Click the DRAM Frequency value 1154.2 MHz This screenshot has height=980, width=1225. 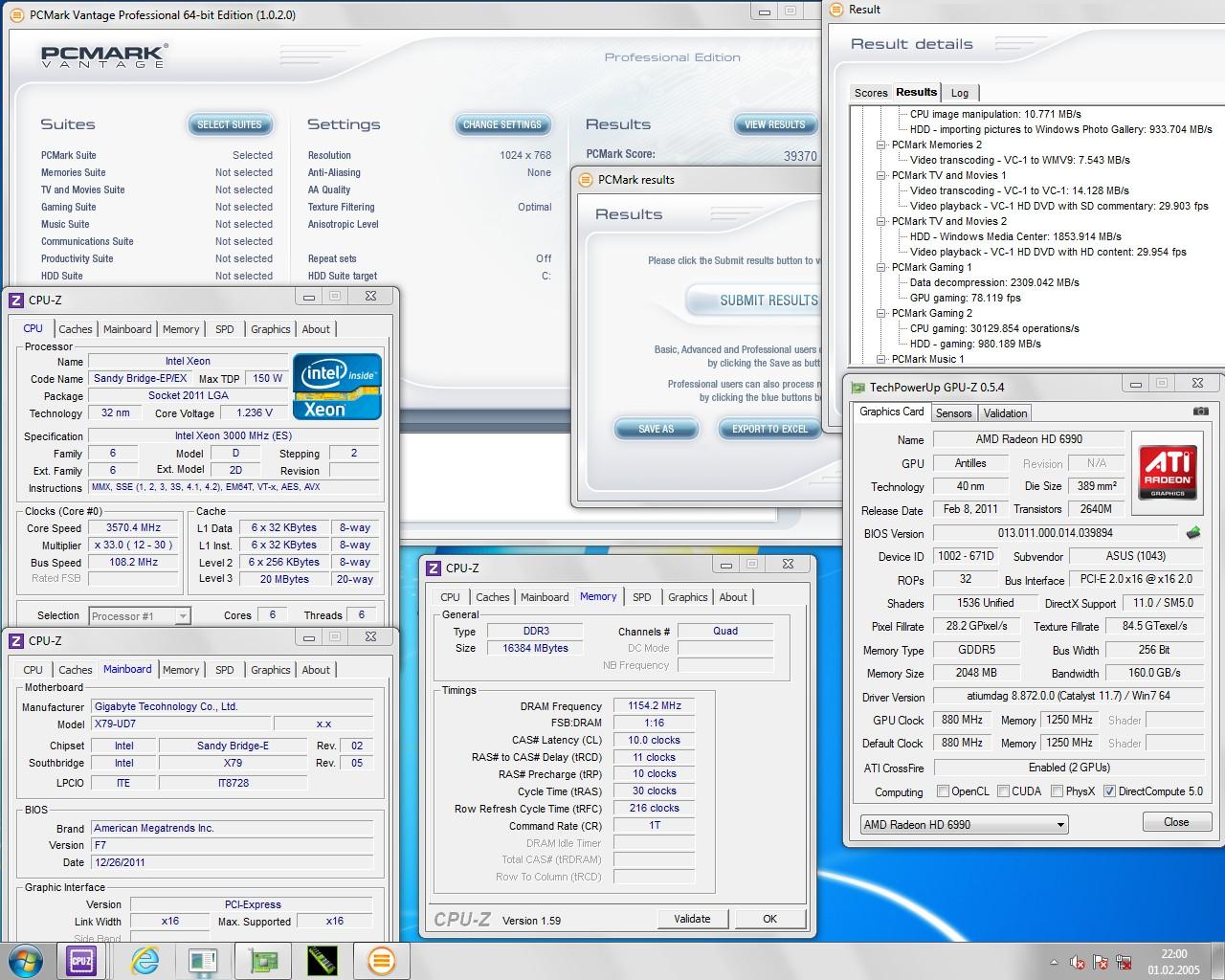click(654, 706)
